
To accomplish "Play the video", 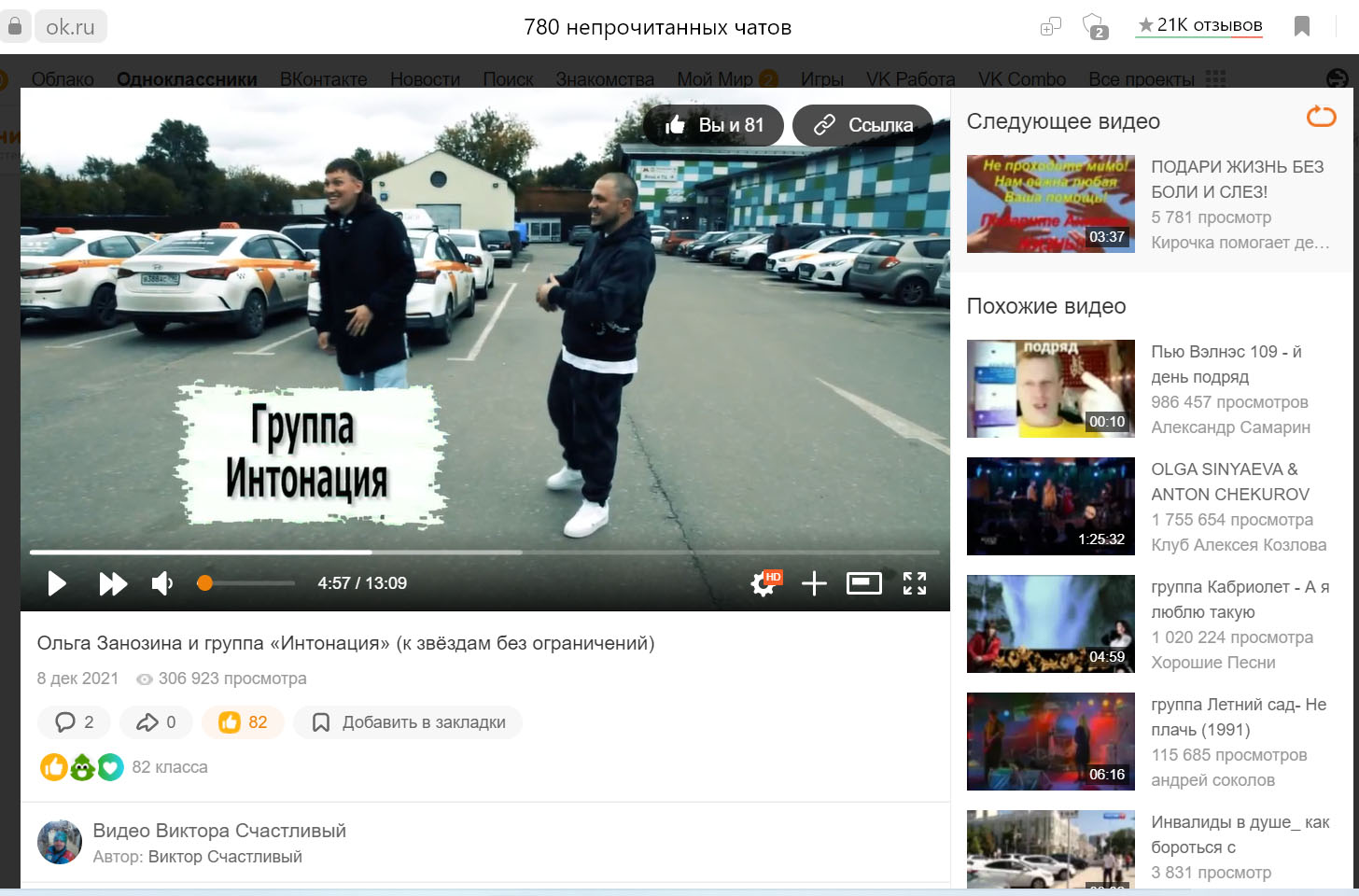I will tap(57, 583).
